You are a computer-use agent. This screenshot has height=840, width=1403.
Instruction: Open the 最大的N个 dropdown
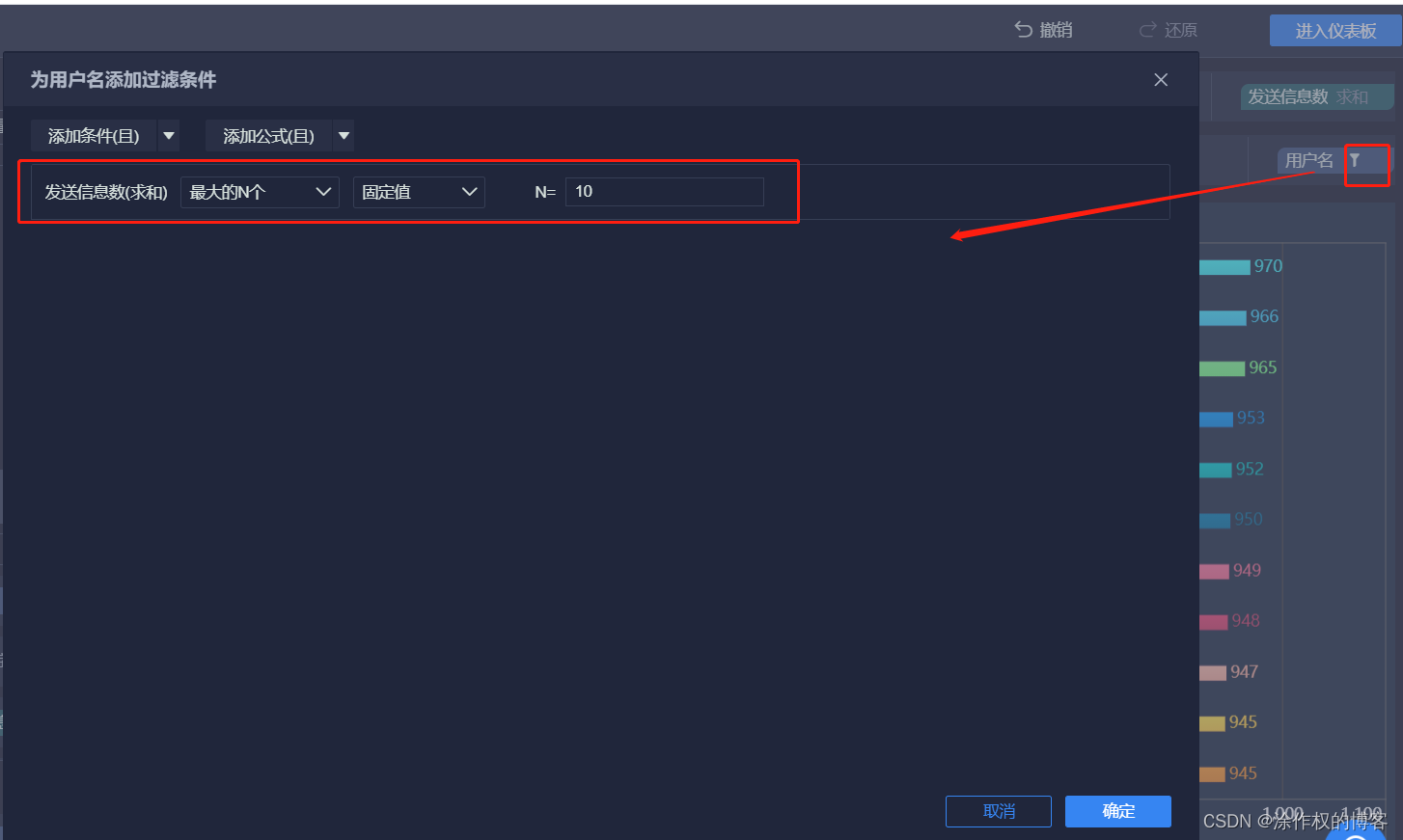(260, 192)
